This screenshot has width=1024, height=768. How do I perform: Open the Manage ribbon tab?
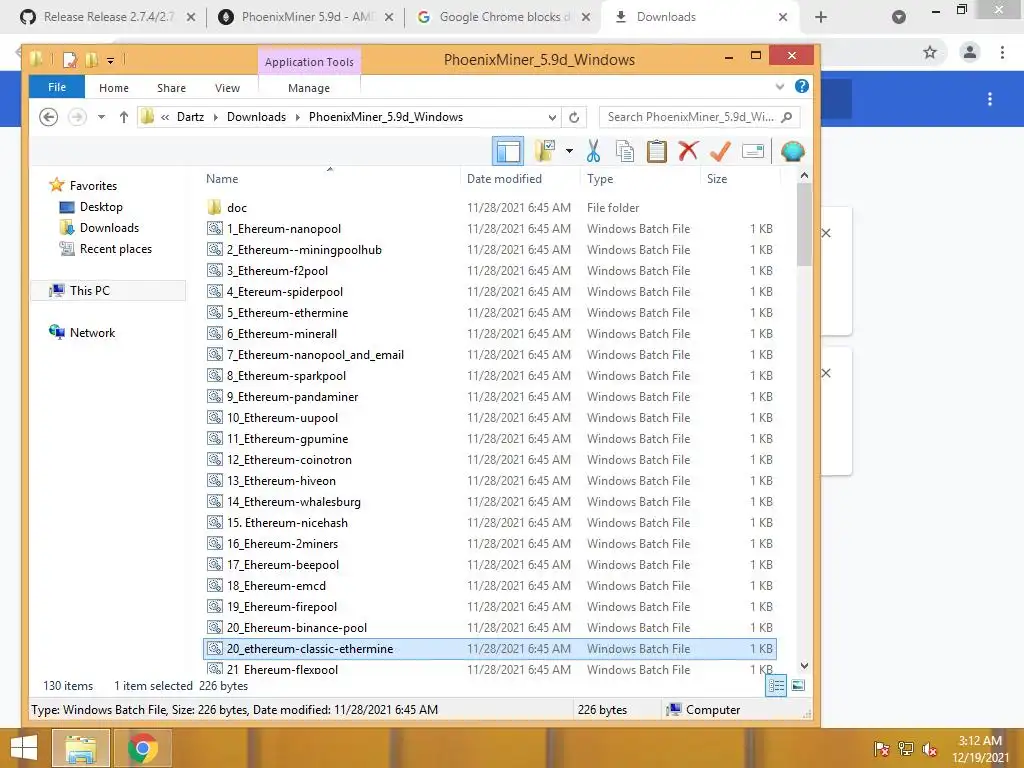[309, 88]
